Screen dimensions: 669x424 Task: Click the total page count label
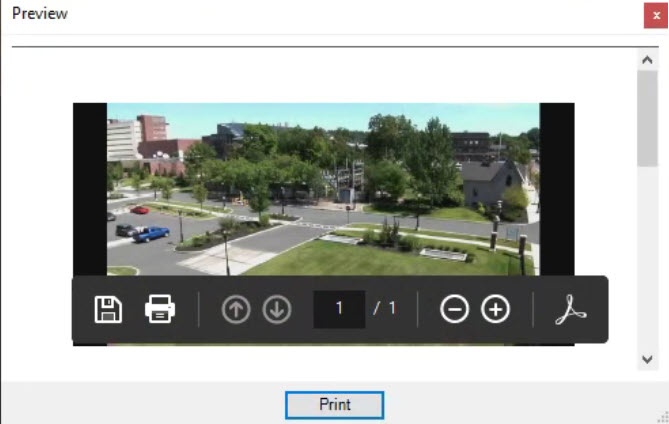(385, 309)
